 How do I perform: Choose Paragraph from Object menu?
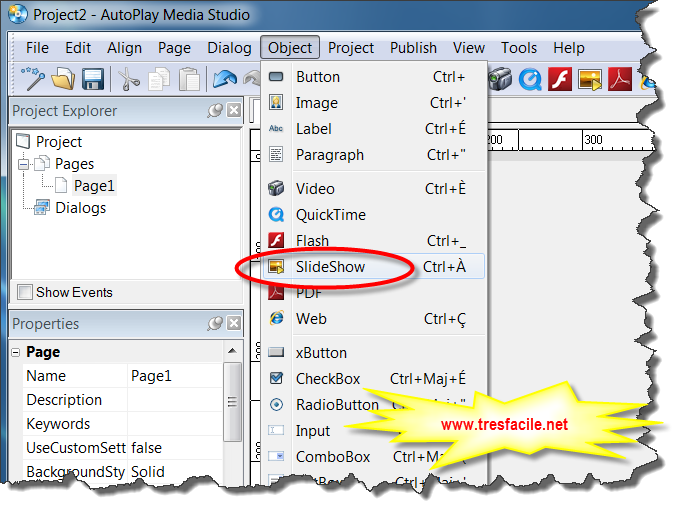[374, 155]
